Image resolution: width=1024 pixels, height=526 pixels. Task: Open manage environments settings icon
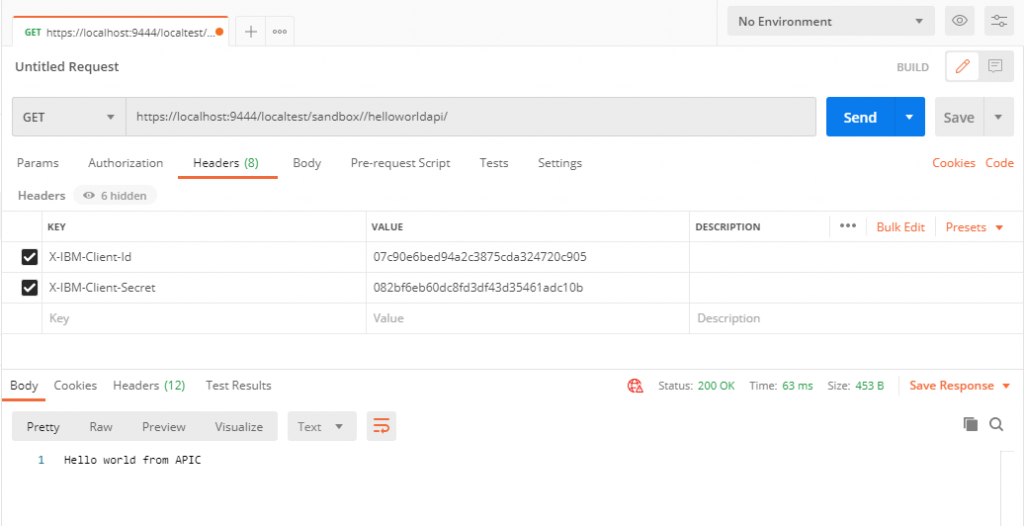pos(998,21)
